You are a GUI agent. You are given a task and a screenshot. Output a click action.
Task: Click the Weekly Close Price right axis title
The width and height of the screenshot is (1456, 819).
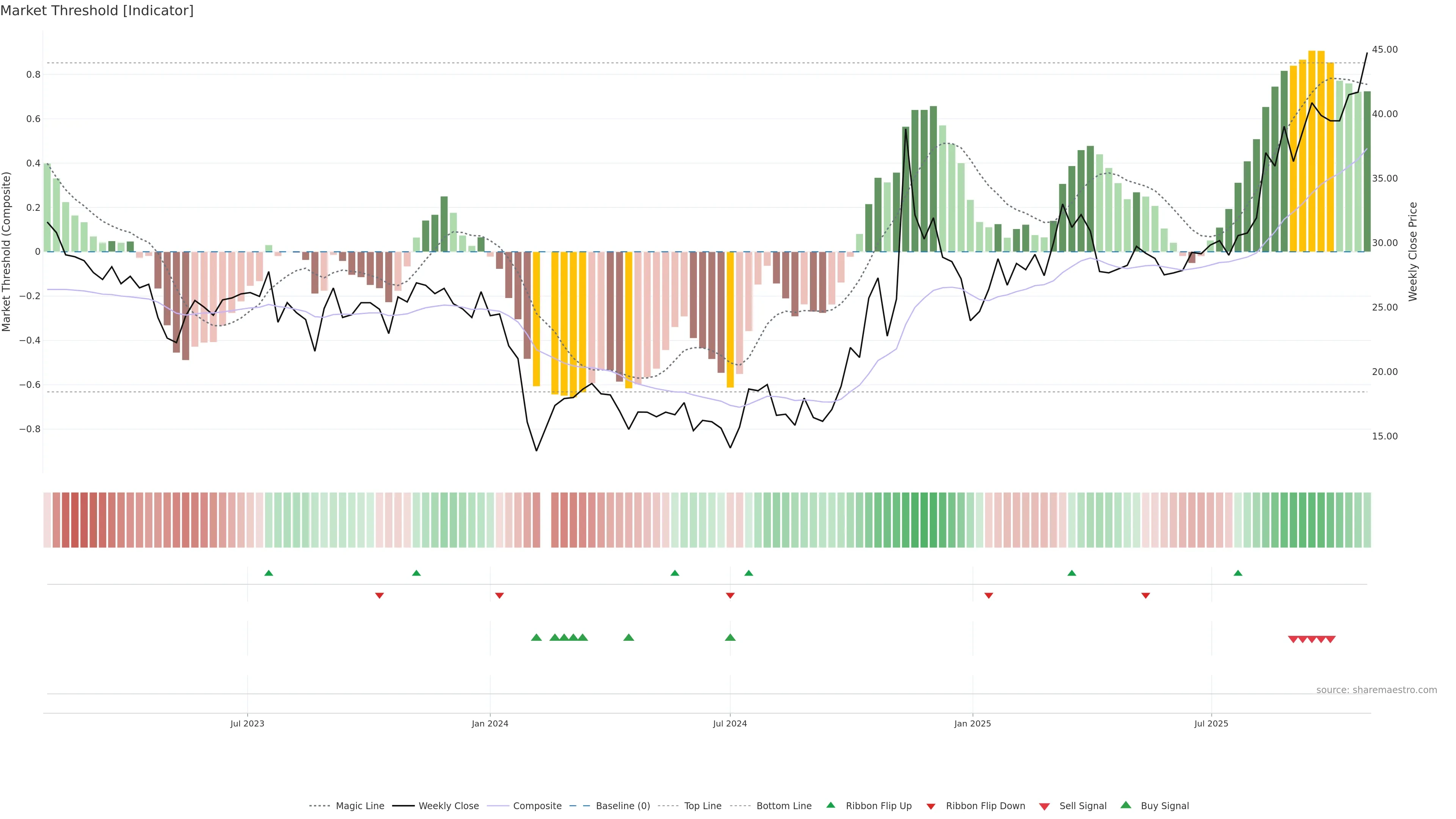(1412, 251)
